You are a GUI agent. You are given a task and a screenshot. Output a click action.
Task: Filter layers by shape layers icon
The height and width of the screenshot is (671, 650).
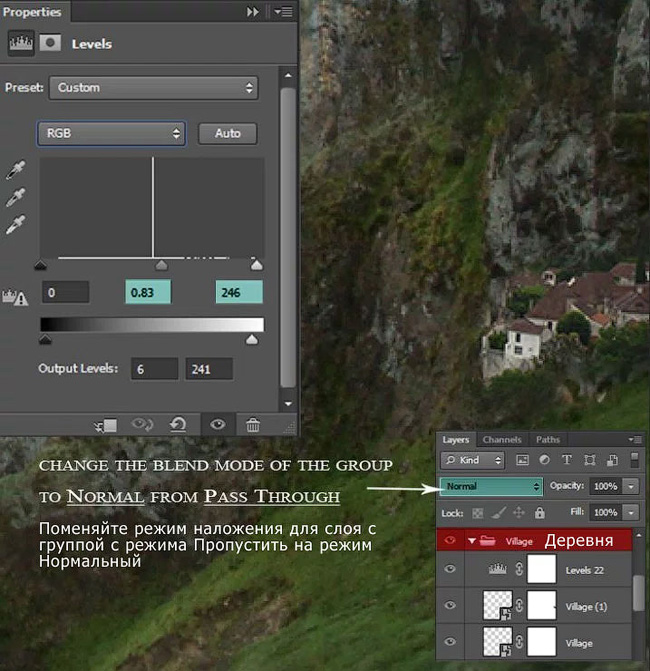tap(590, 460)
